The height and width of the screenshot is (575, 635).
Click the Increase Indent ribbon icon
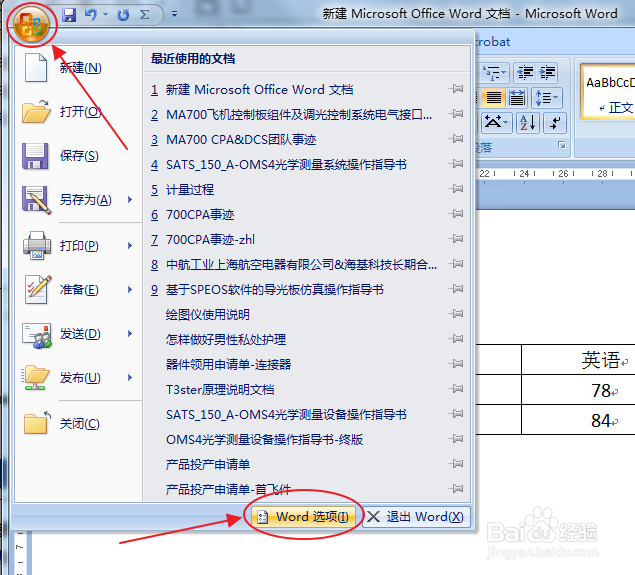pos(548,73)
